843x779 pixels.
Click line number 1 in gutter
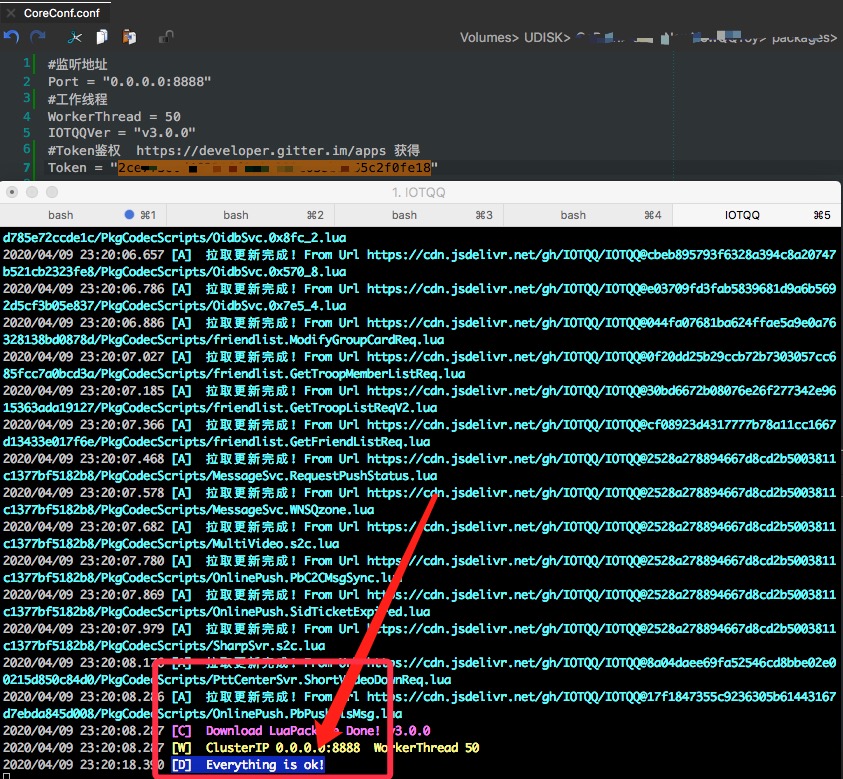point(27,63)
